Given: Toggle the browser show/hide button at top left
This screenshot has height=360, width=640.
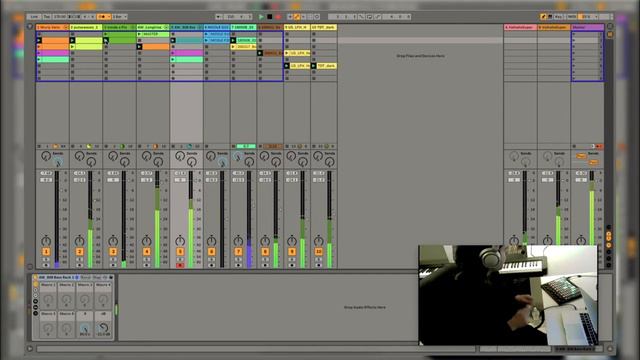Looking at the screenshot, I should coord(29,27).
